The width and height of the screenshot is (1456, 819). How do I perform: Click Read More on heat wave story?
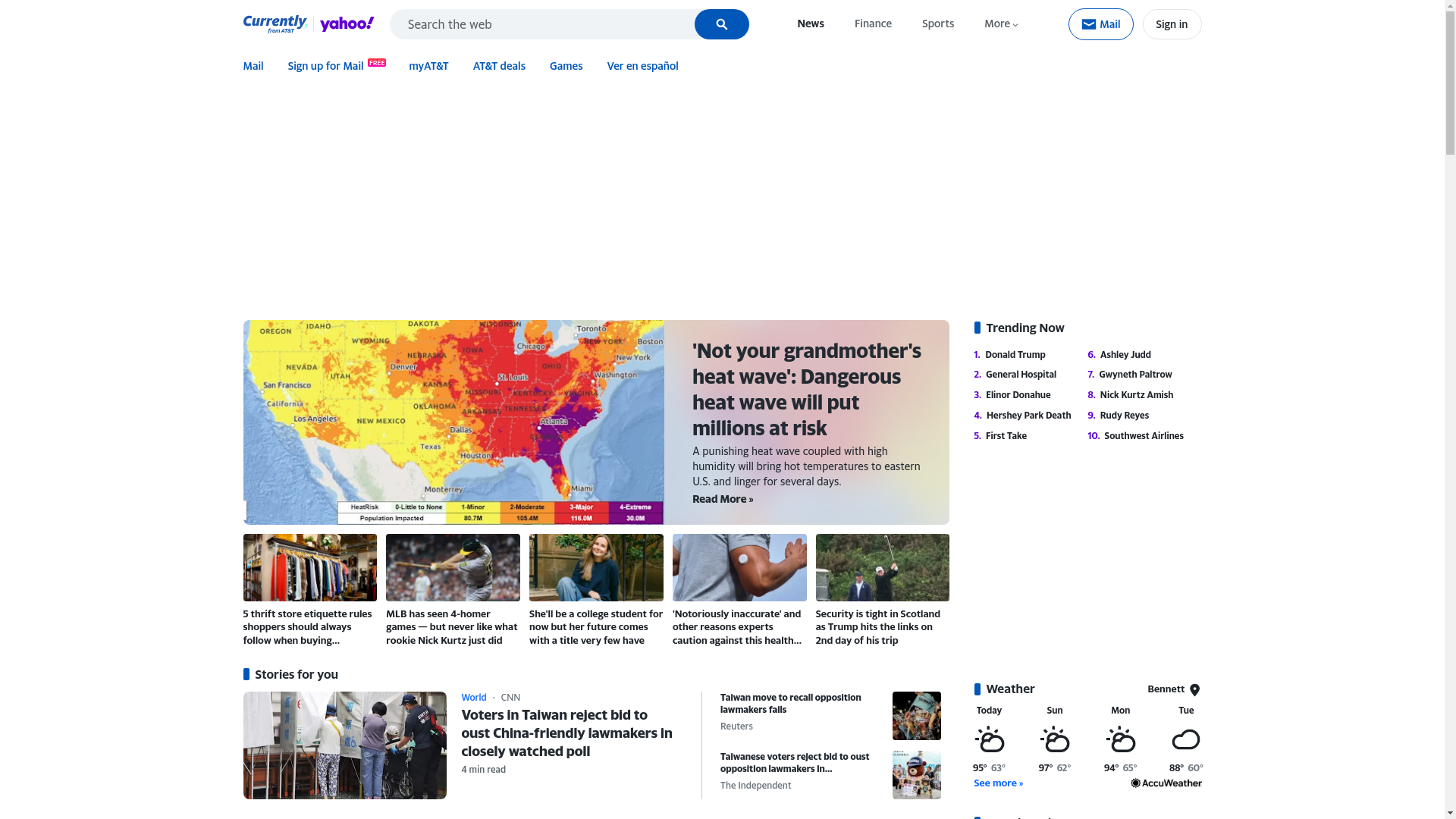723,499
